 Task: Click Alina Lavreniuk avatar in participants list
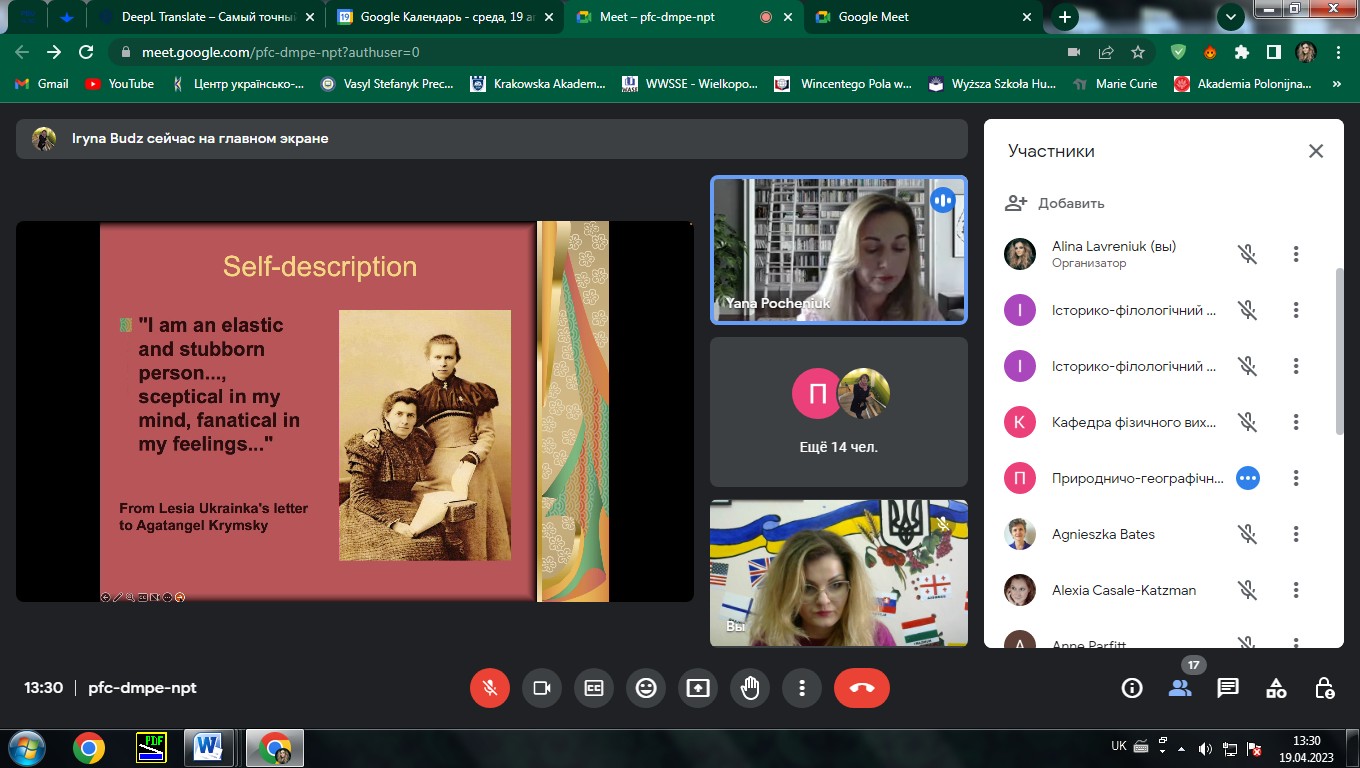pyautogui.click(x=1020, y=254)
